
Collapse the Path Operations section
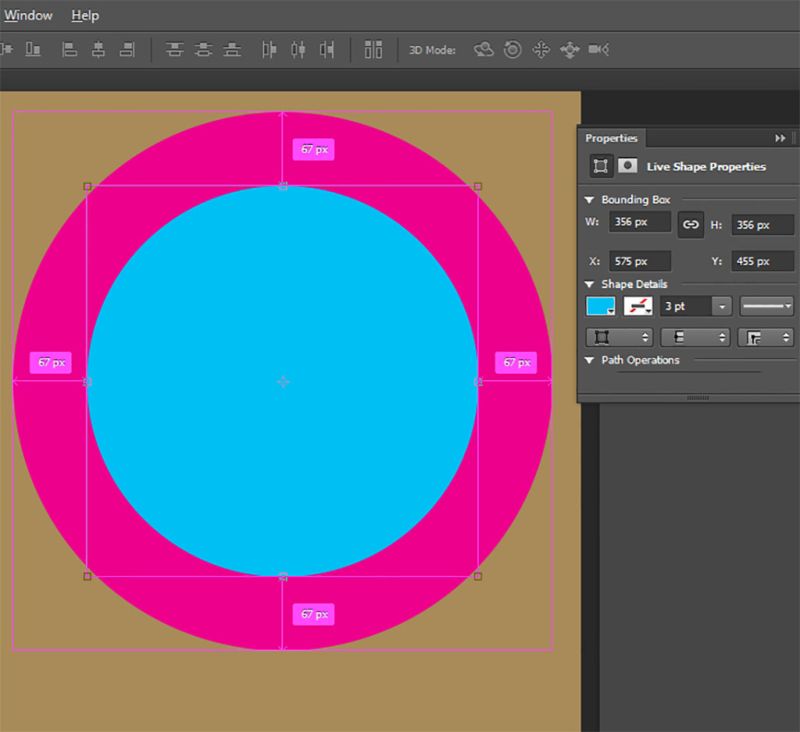tap(590, 358)
